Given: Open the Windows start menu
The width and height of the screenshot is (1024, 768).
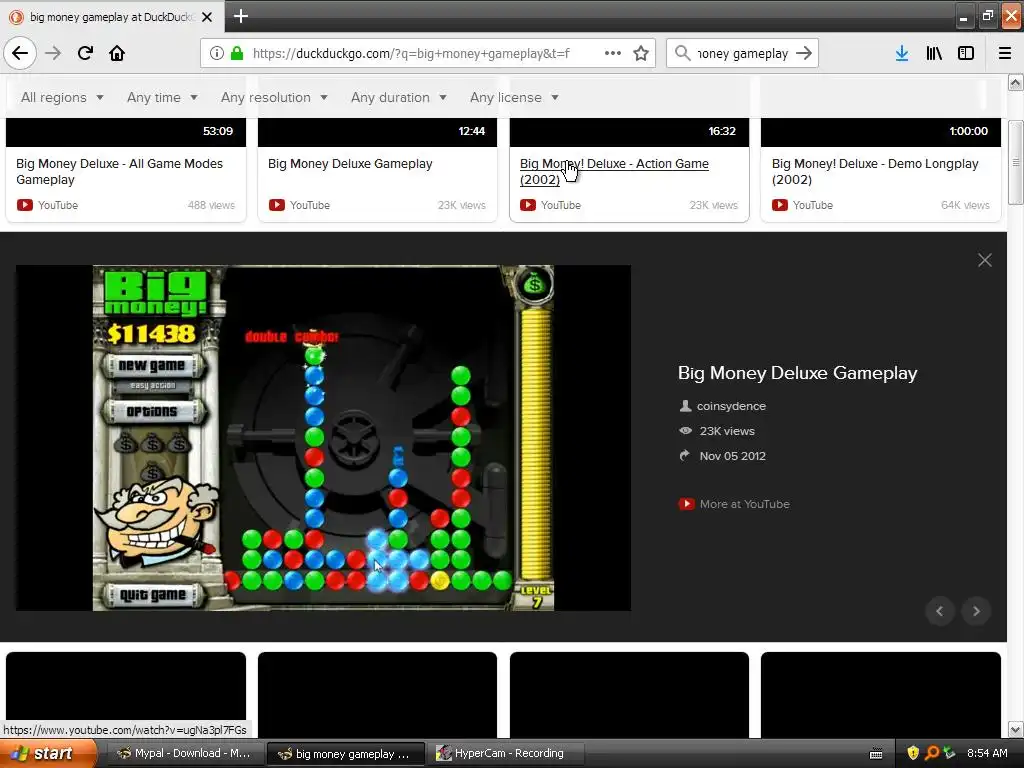Looking at the screenshot, I should pos(47,753).
